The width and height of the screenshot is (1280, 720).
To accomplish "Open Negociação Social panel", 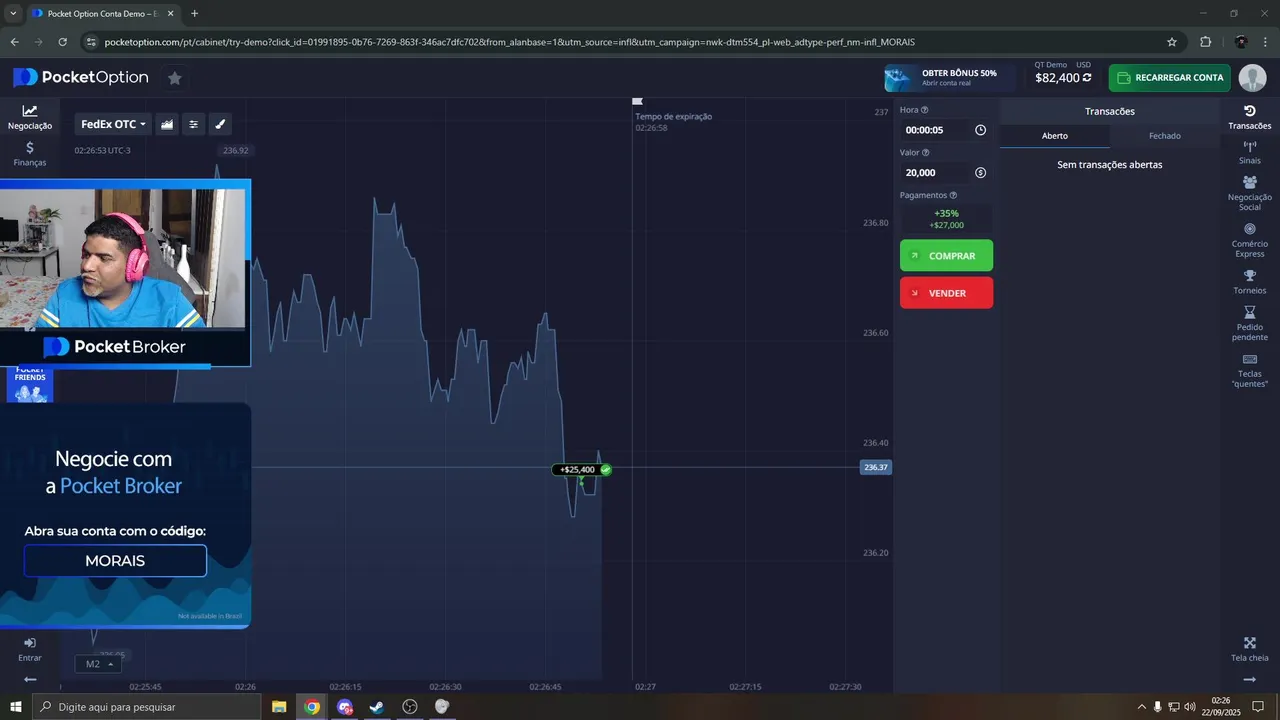I will [1249, 193].
